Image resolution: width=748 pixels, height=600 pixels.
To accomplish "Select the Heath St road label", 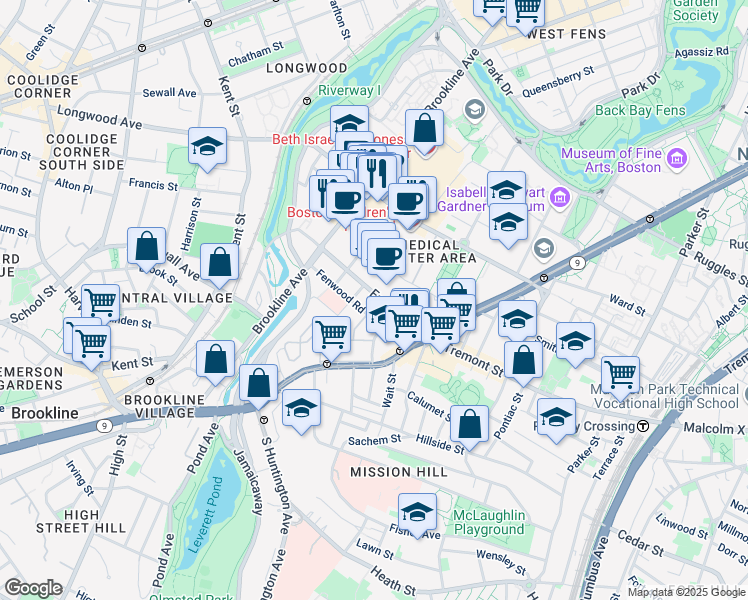I will point(393,580).
